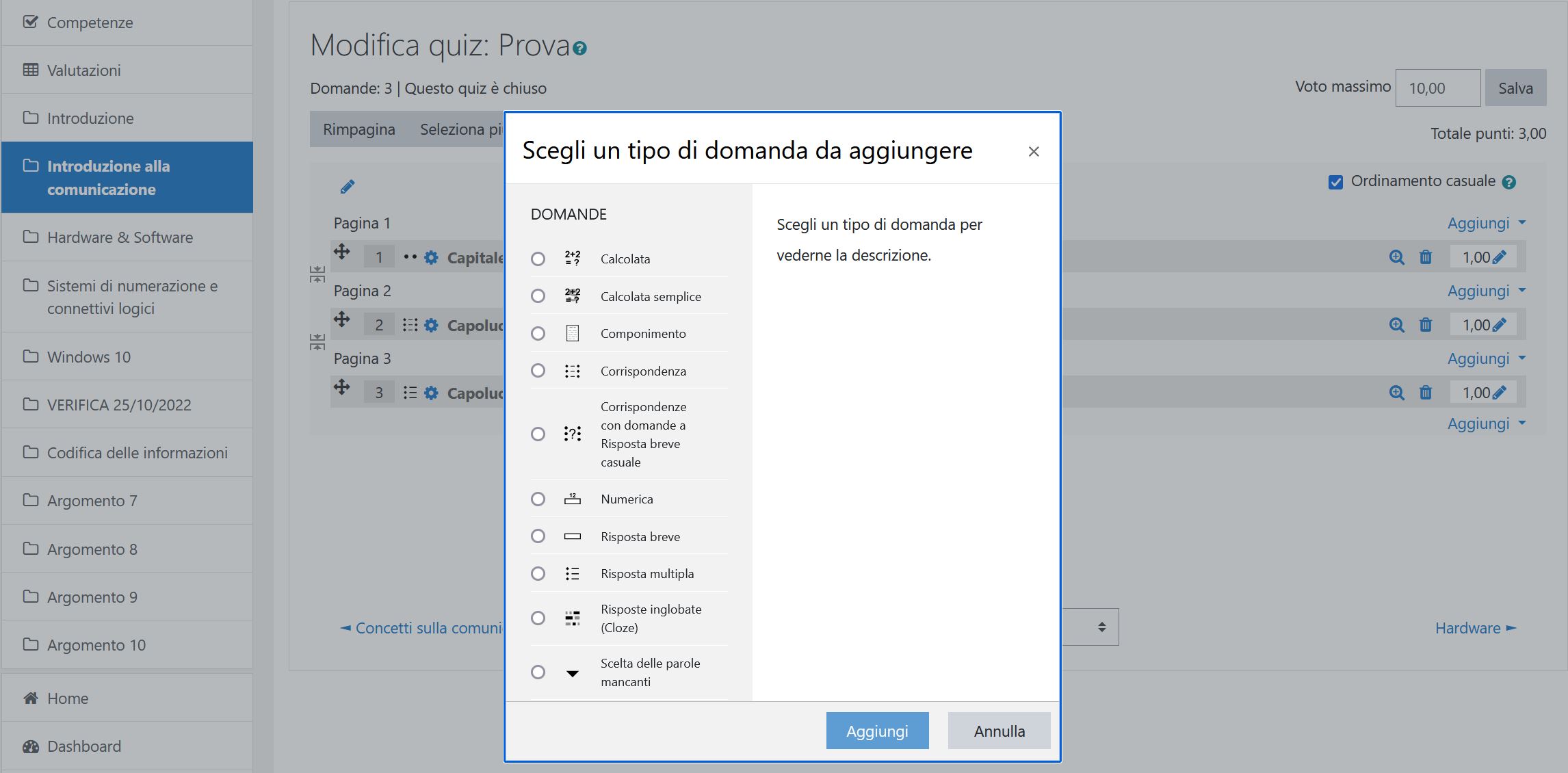
Task: Select the Numerica question type
Action: point(538,499)
